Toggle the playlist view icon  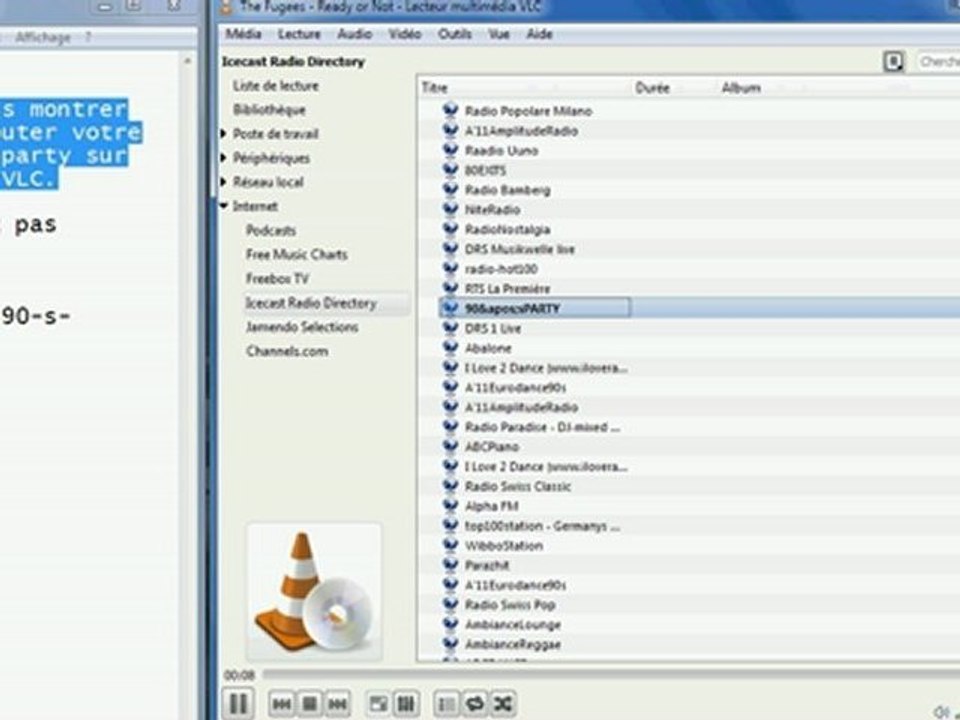point(446,703)
